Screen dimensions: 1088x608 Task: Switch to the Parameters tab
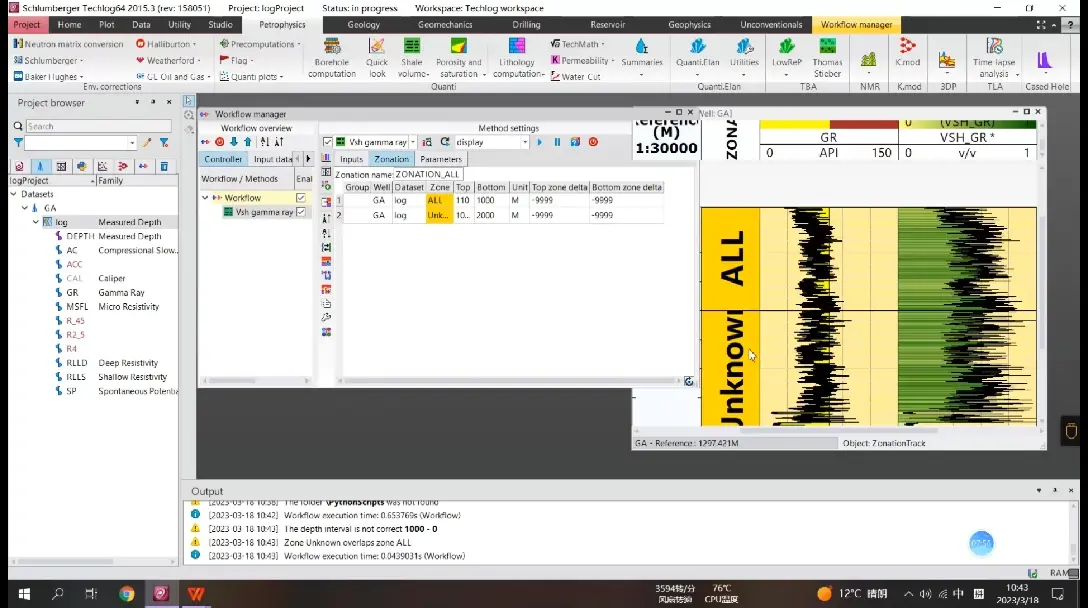click(x=441, y=159)
